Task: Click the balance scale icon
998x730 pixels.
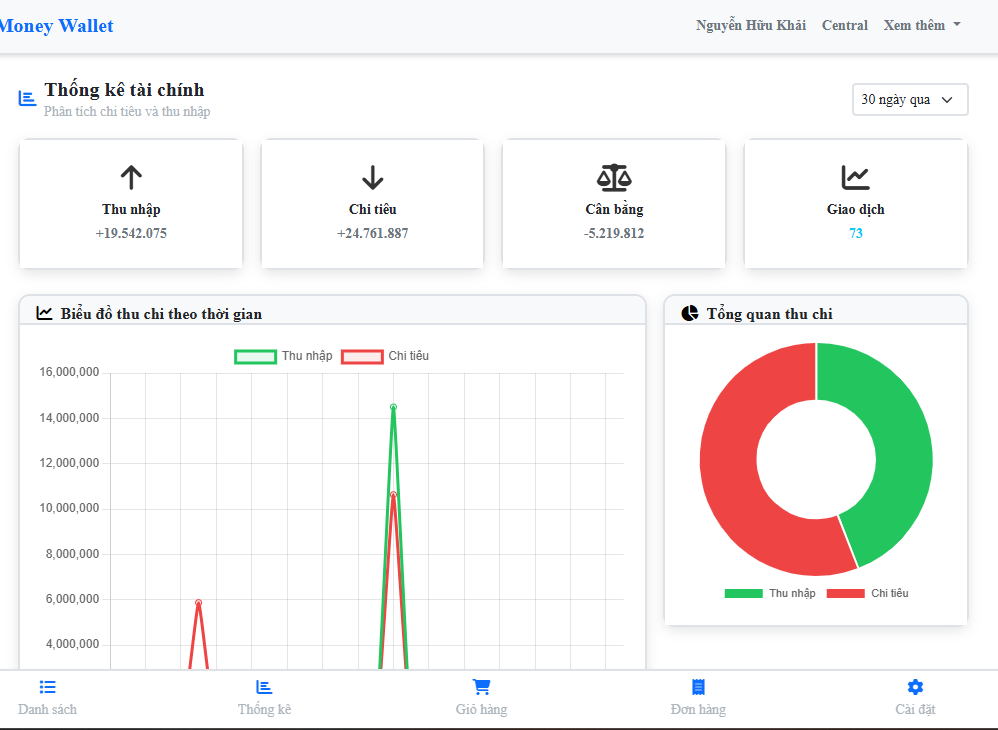Action: [x=614, y=178]
